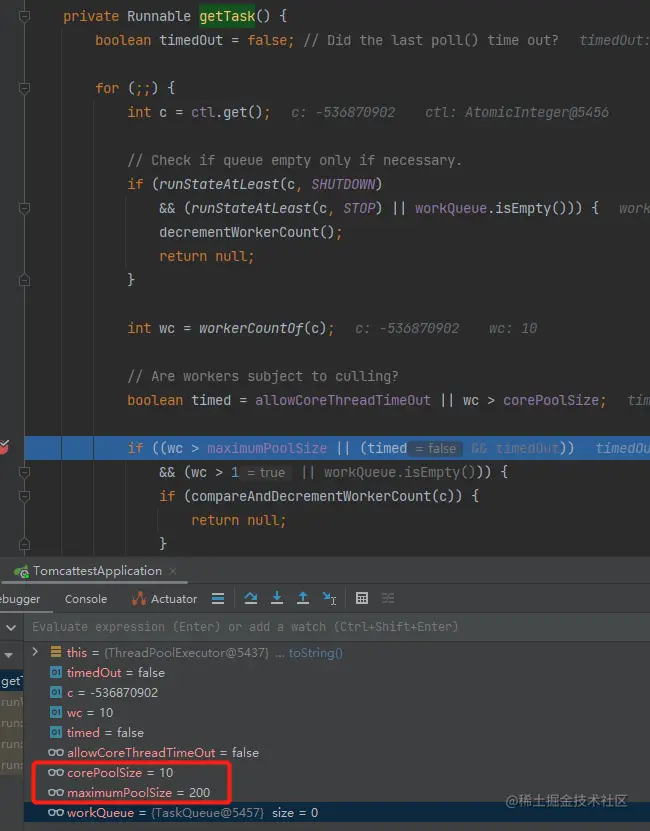Collapse the for loop fold marker

coord(24,88)
